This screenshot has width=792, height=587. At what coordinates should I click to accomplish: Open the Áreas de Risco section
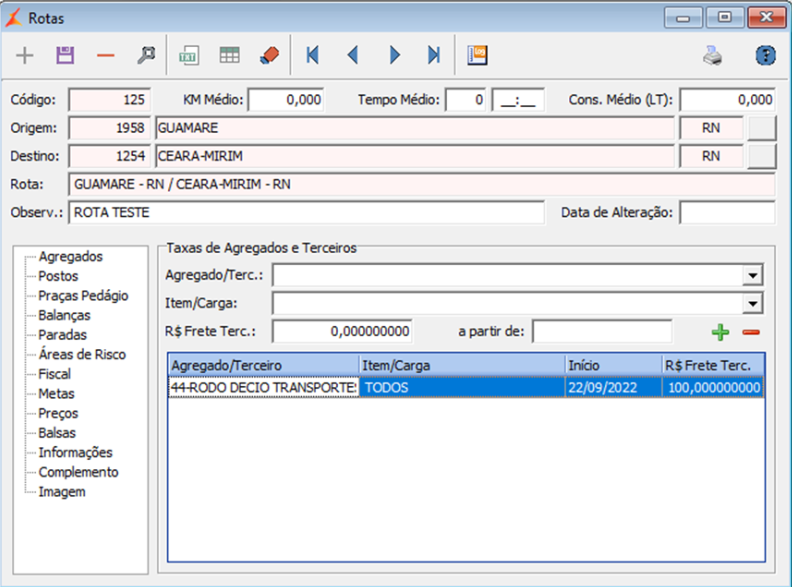click(x=82, y=355)
